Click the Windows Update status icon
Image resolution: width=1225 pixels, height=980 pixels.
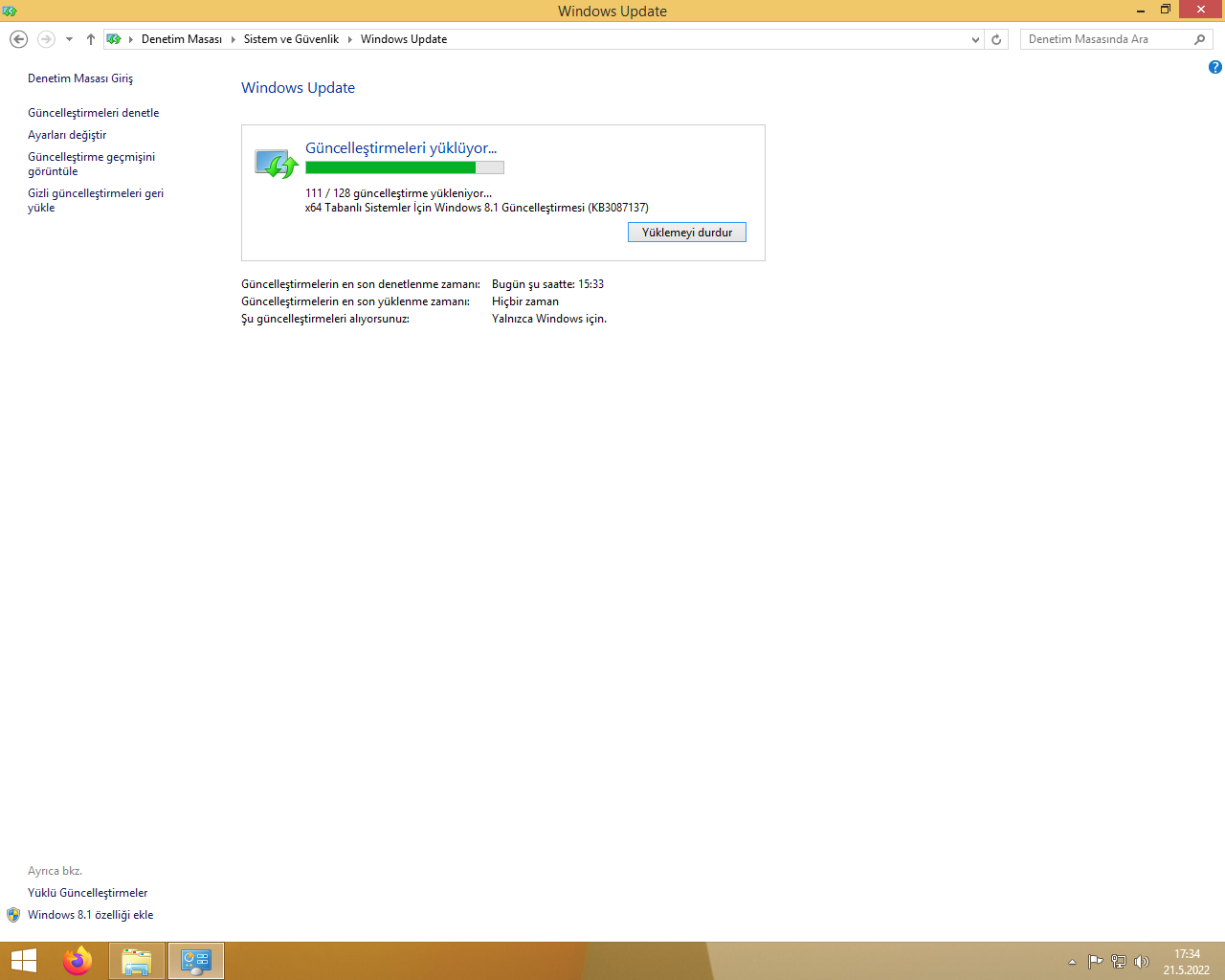277,164
